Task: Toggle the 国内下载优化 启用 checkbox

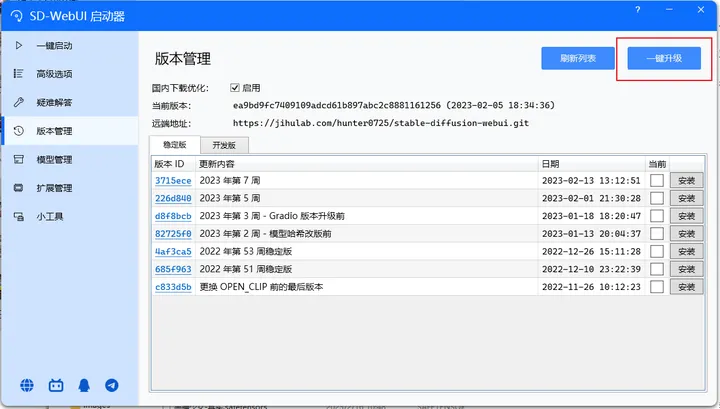Action: point(235,88)
